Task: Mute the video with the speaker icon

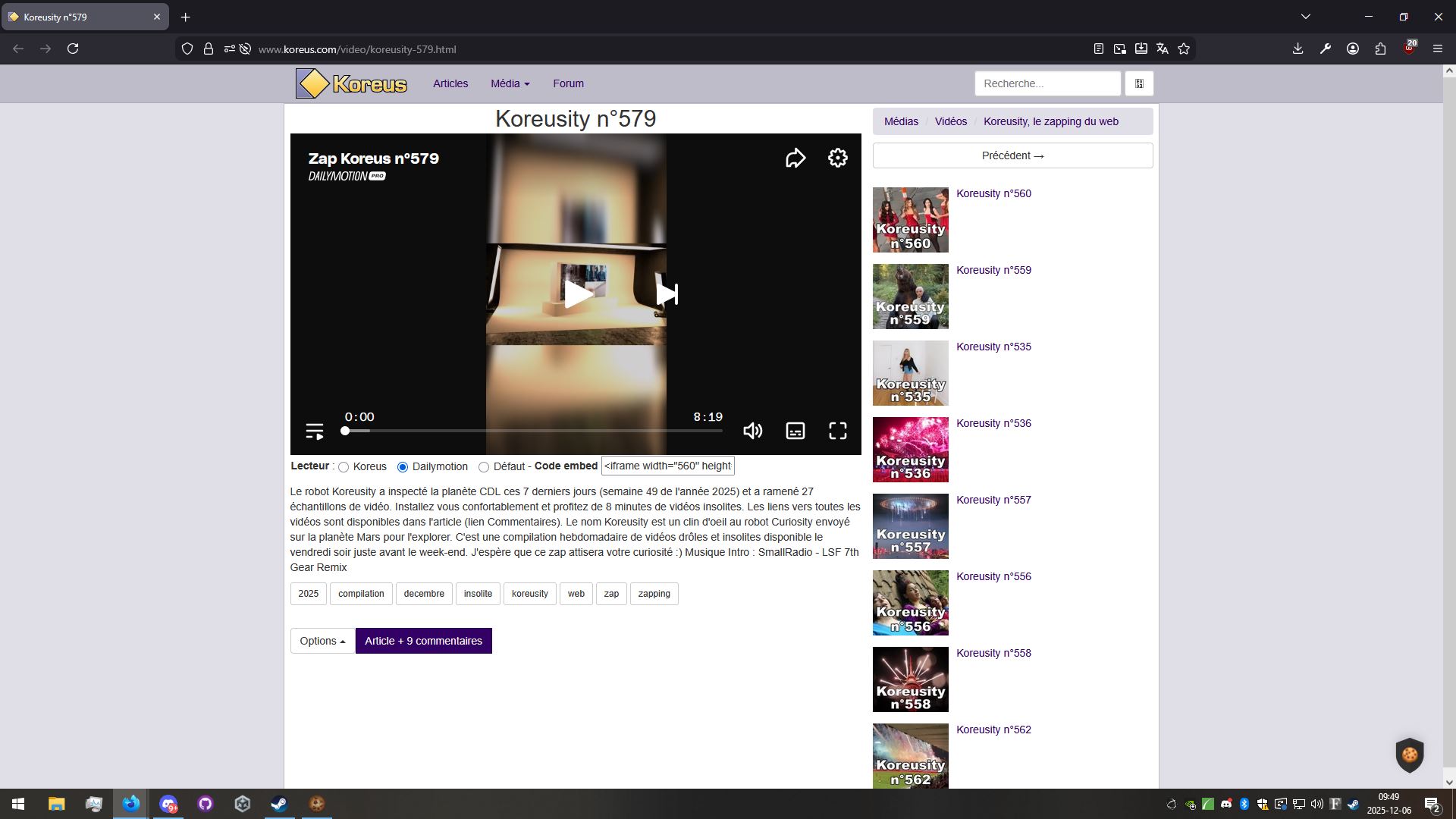Action: (x=752, y=431)
